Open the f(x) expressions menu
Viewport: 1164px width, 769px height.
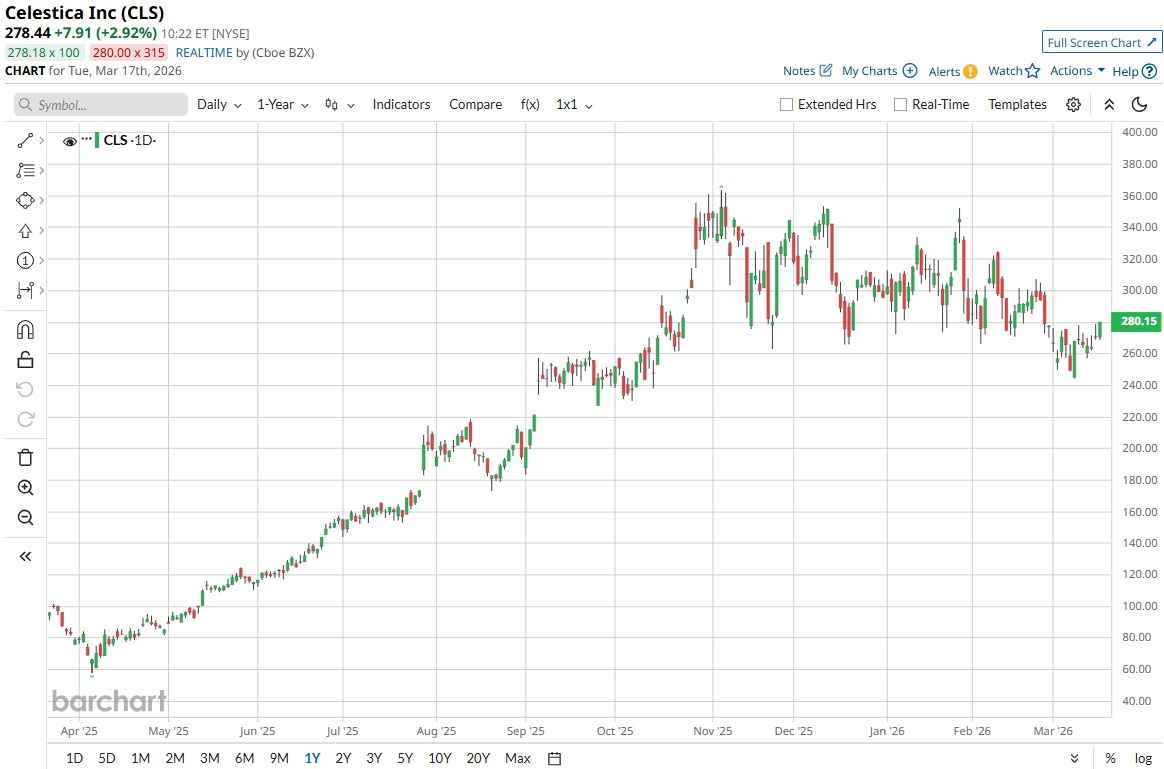coord(530,105)
